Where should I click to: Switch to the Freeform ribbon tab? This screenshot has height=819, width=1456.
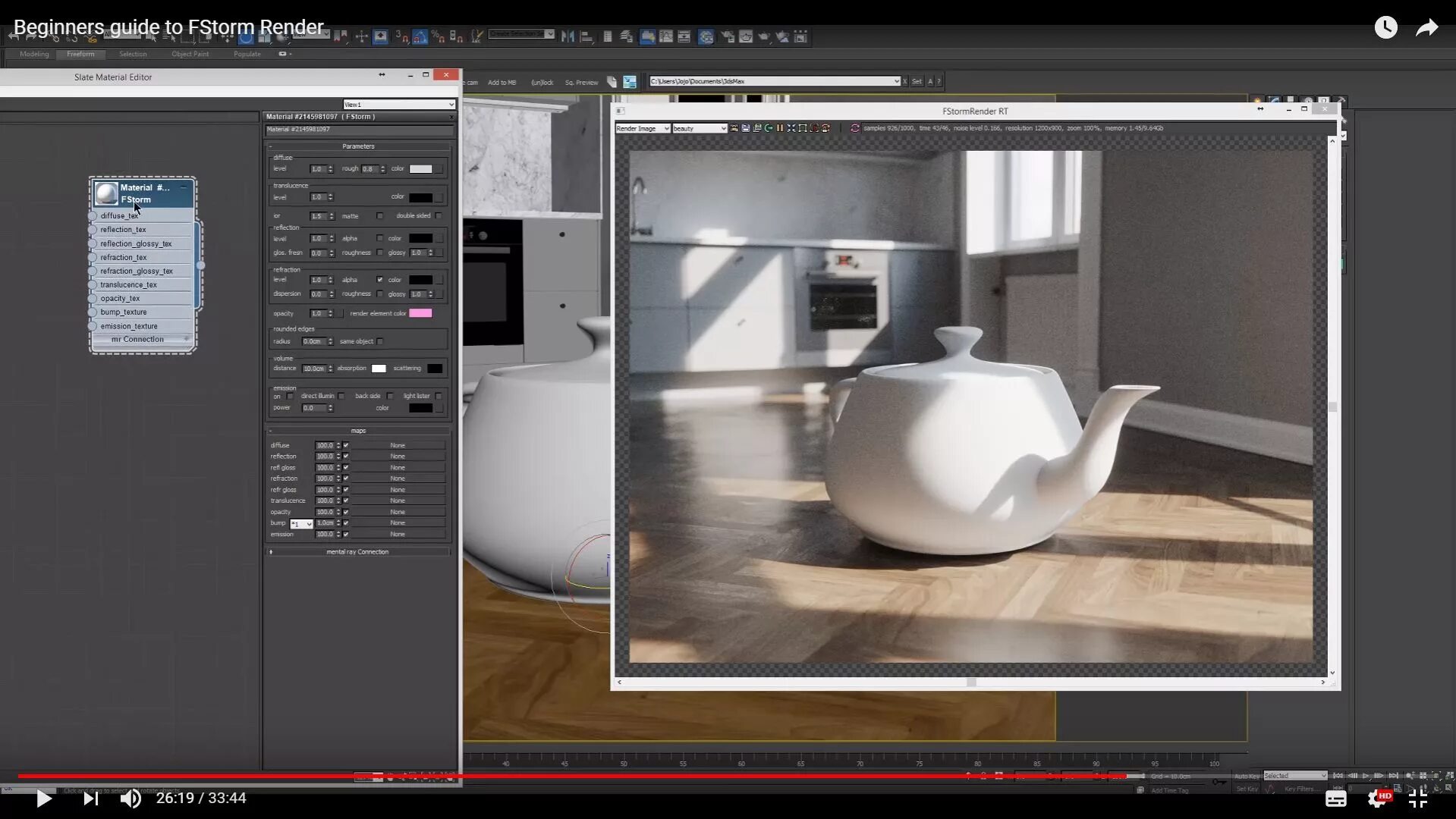[80, 54]
